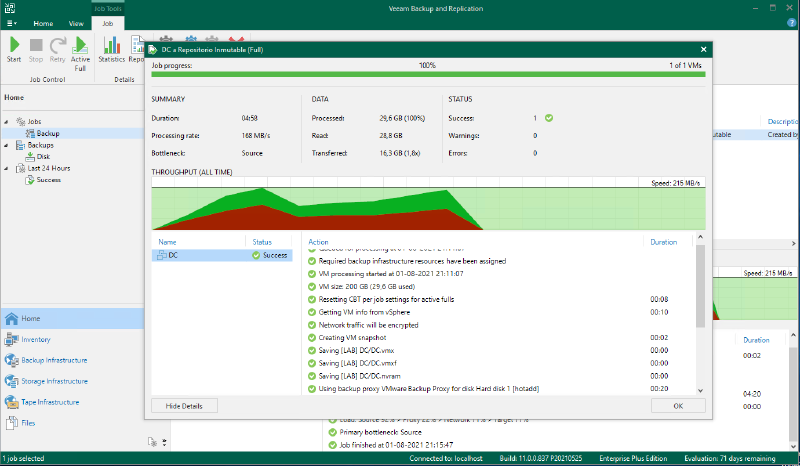The height and width of the screenshot is (466, 800).
Task: Click the Action column header
Action: point(318,242)
